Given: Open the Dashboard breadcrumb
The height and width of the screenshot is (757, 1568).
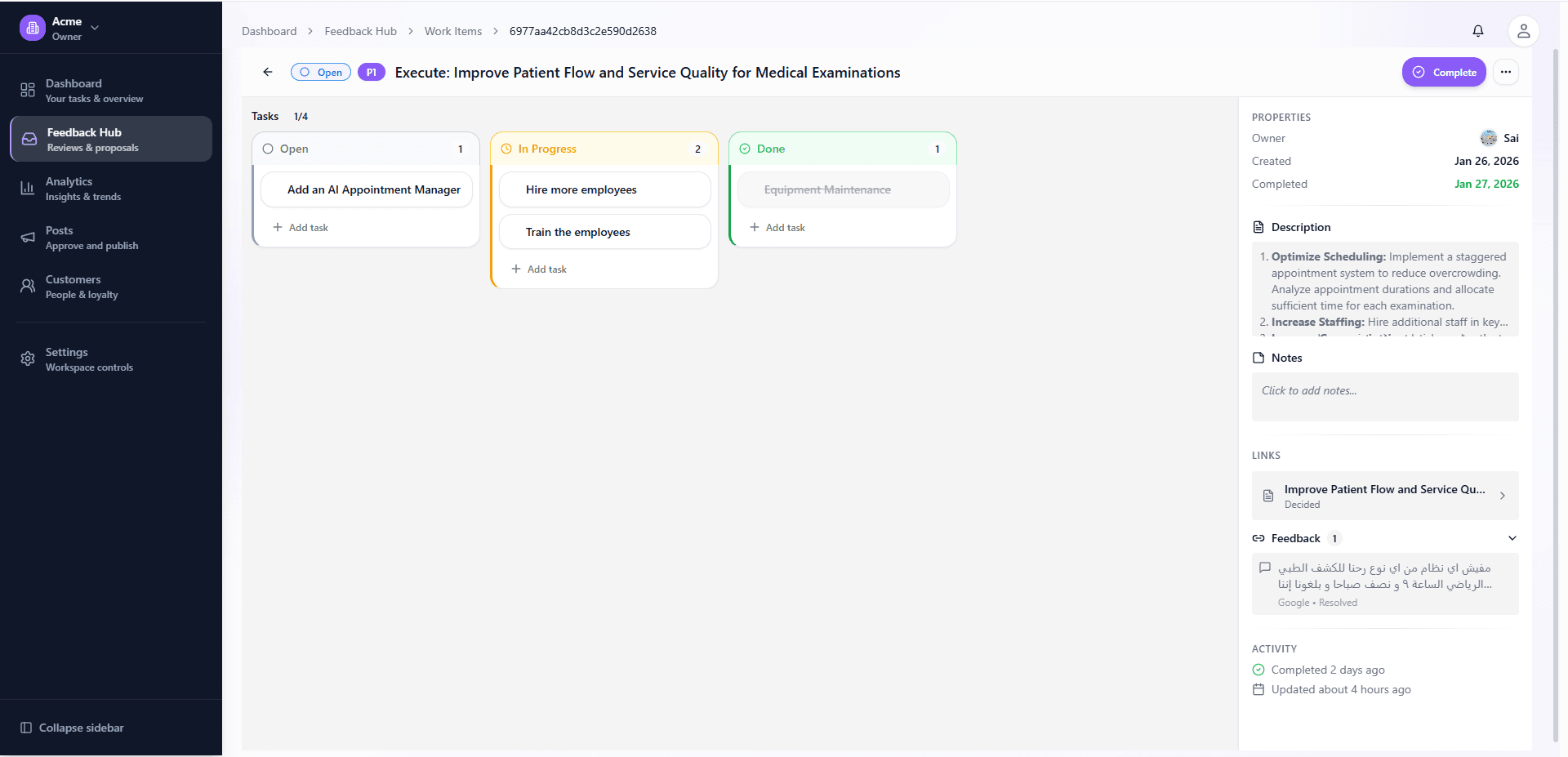Looking at the screenshot, I should click(269, 30).
